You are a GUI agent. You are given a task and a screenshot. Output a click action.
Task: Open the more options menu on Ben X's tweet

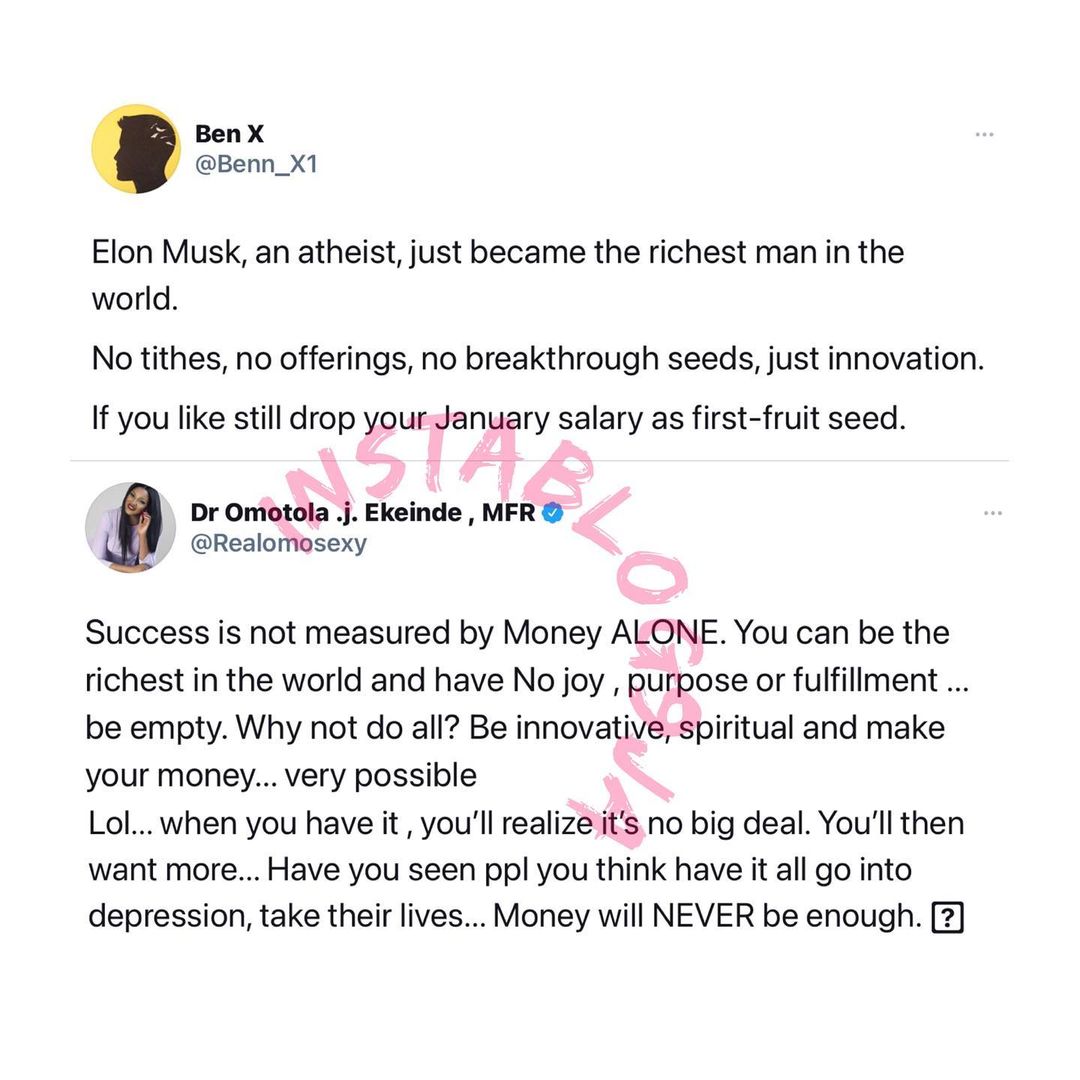point(984,135)
